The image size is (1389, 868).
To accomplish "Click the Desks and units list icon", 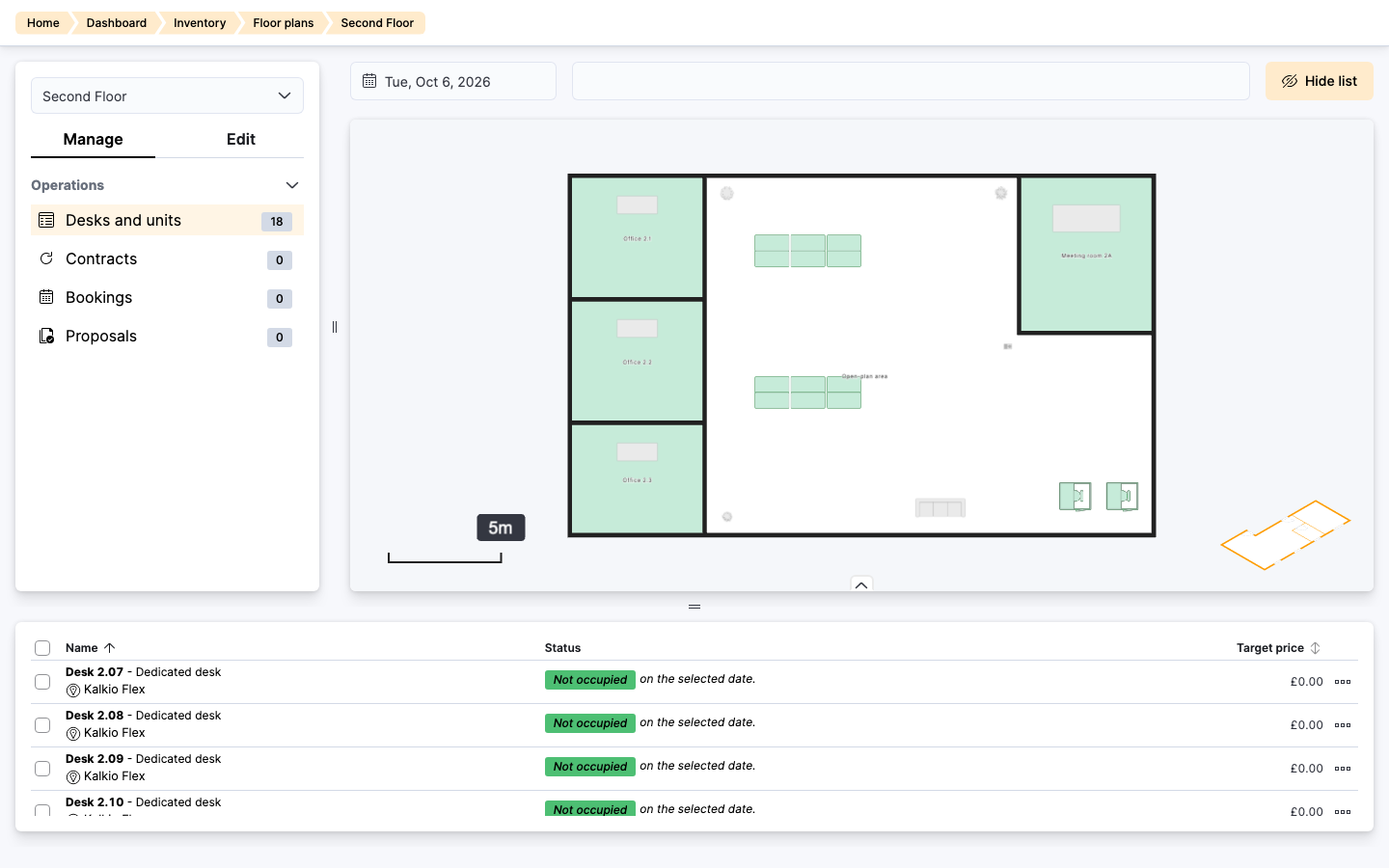I will [x=46, y=220].
